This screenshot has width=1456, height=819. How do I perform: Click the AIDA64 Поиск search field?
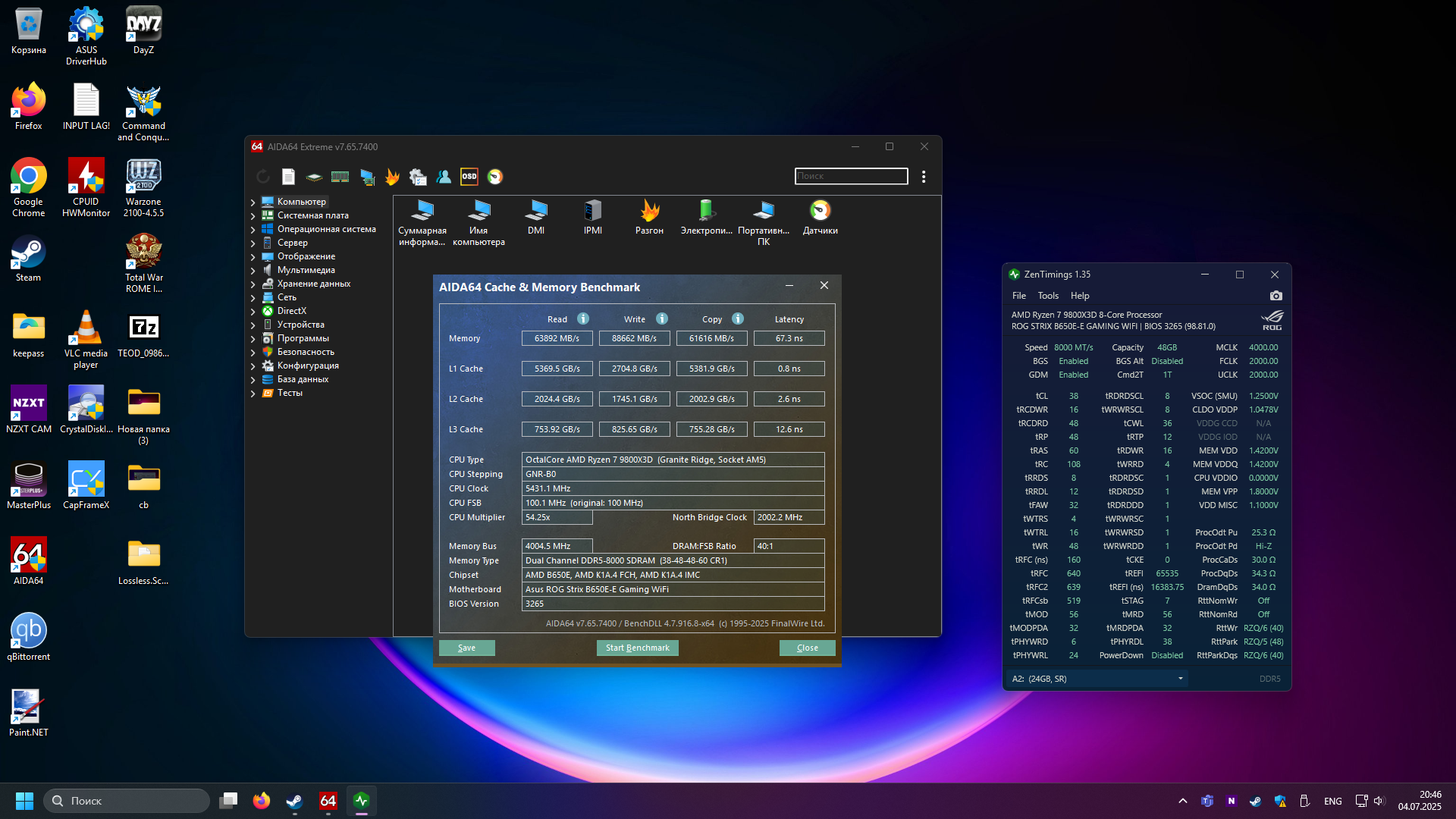pos(850,176)
